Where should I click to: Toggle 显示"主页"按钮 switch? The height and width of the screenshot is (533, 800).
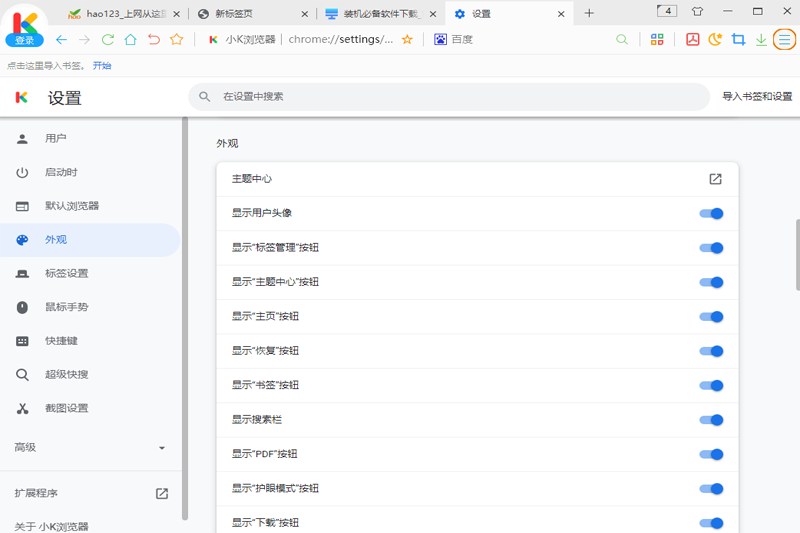pos(711,317)
